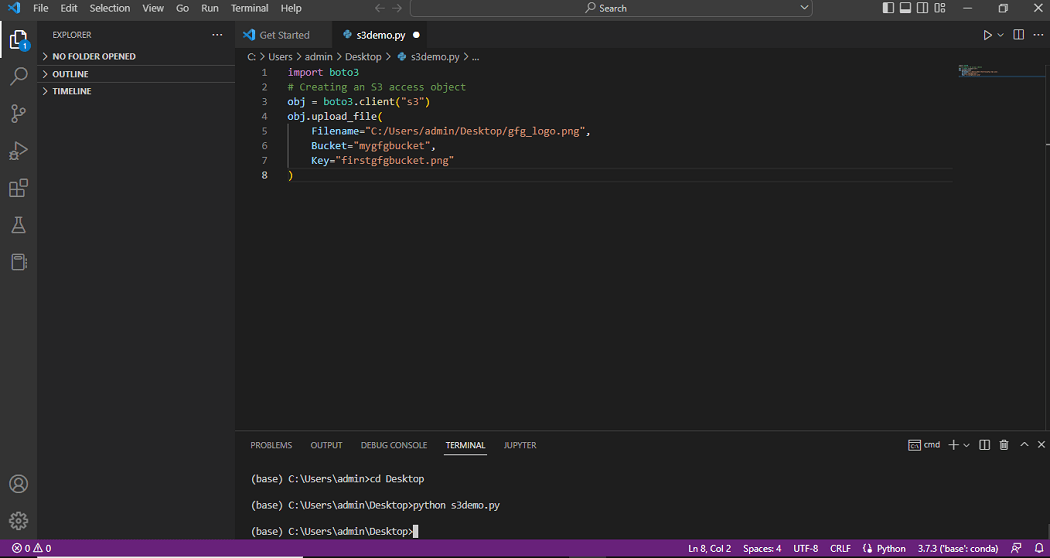Maximize the terminal panel size

(1023, 445)
